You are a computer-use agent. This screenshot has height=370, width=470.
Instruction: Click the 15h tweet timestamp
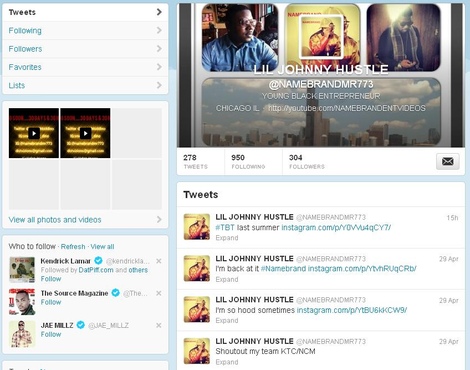452,218
